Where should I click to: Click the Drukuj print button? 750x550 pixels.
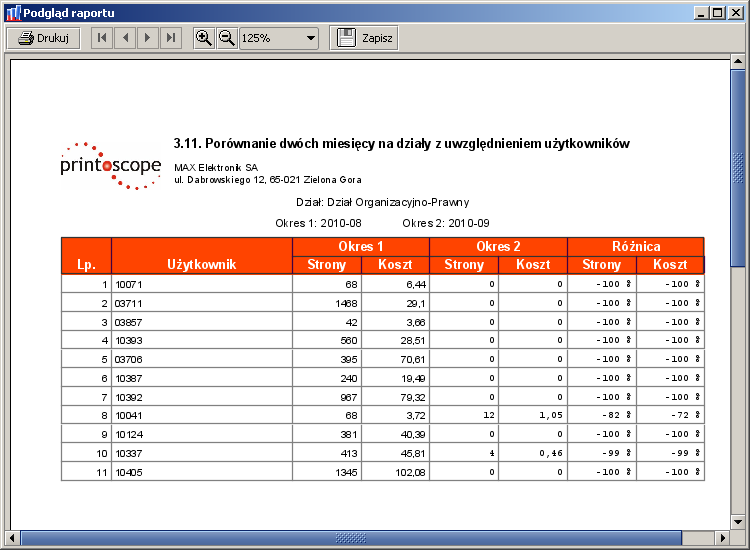(x=44, y=38)
